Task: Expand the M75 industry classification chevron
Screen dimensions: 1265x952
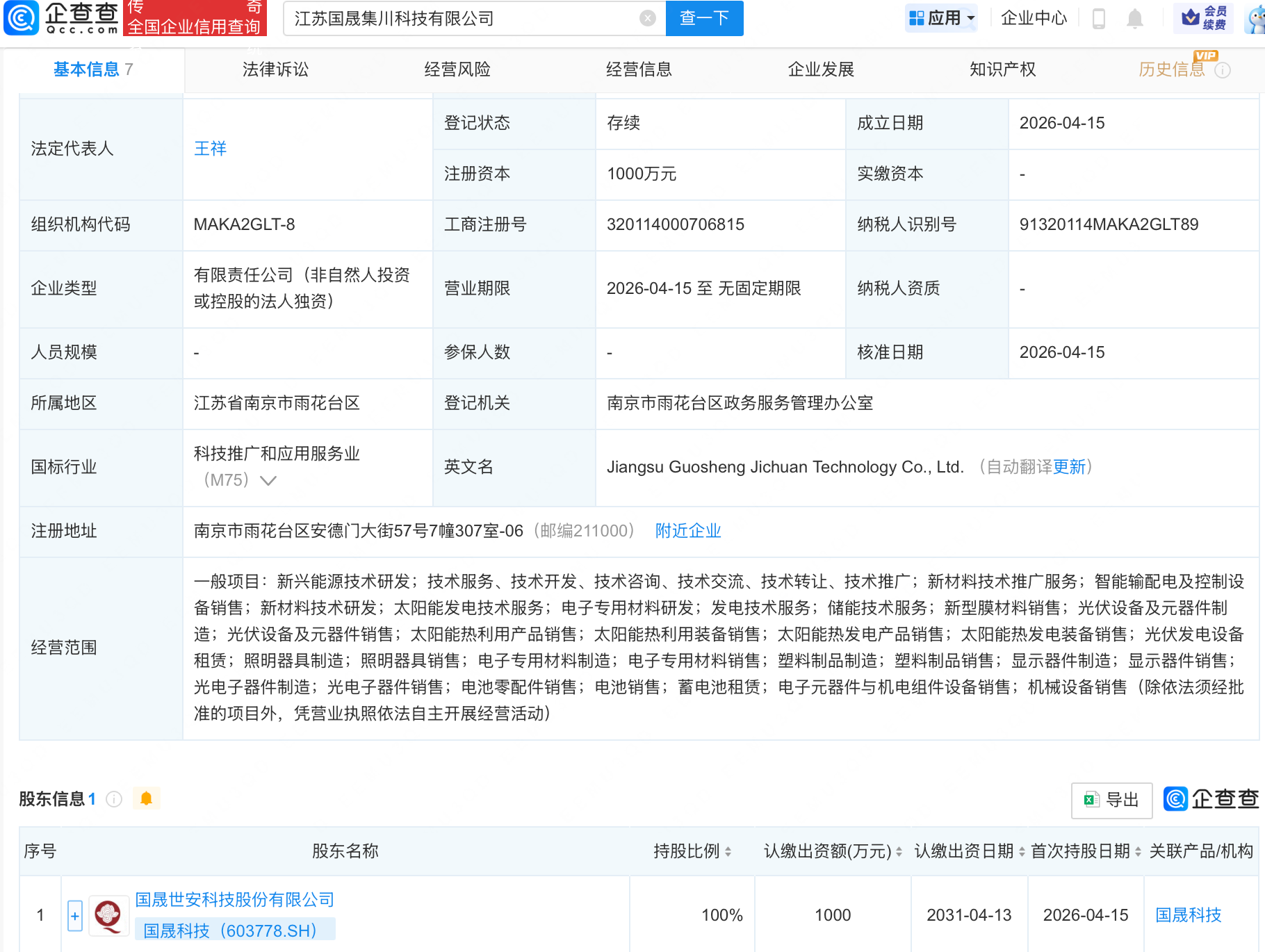Action: point(268,480)
